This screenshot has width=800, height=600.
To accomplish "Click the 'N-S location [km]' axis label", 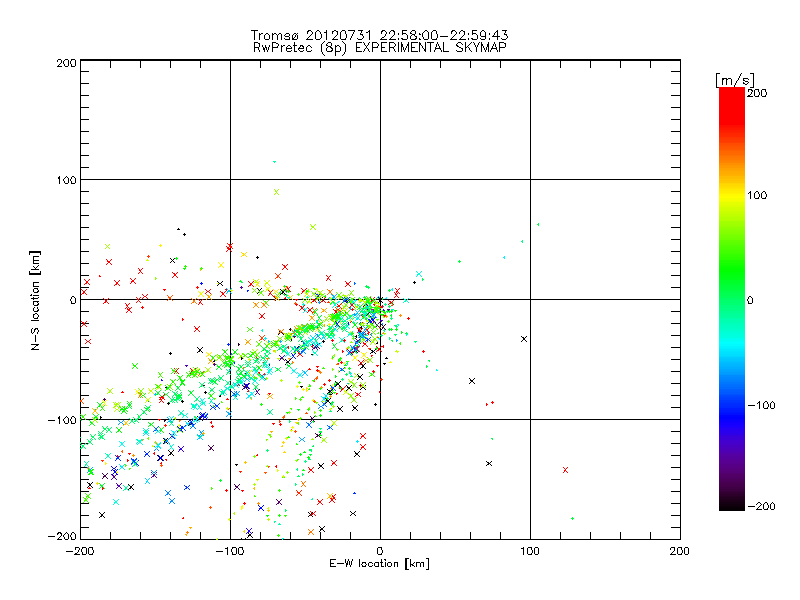I will (x=35, y=300).
